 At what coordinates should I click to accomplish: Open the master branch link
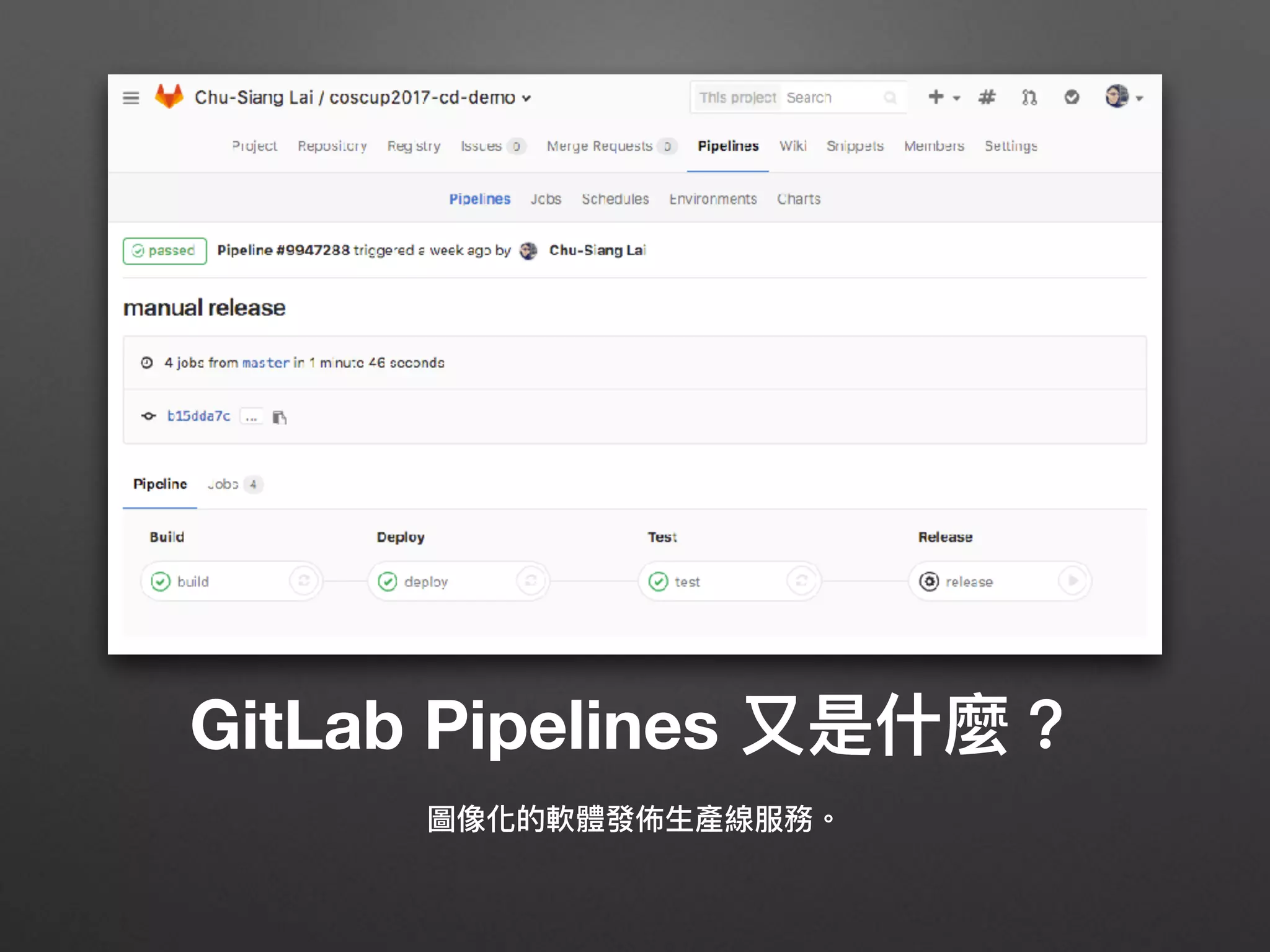(265, 363)
